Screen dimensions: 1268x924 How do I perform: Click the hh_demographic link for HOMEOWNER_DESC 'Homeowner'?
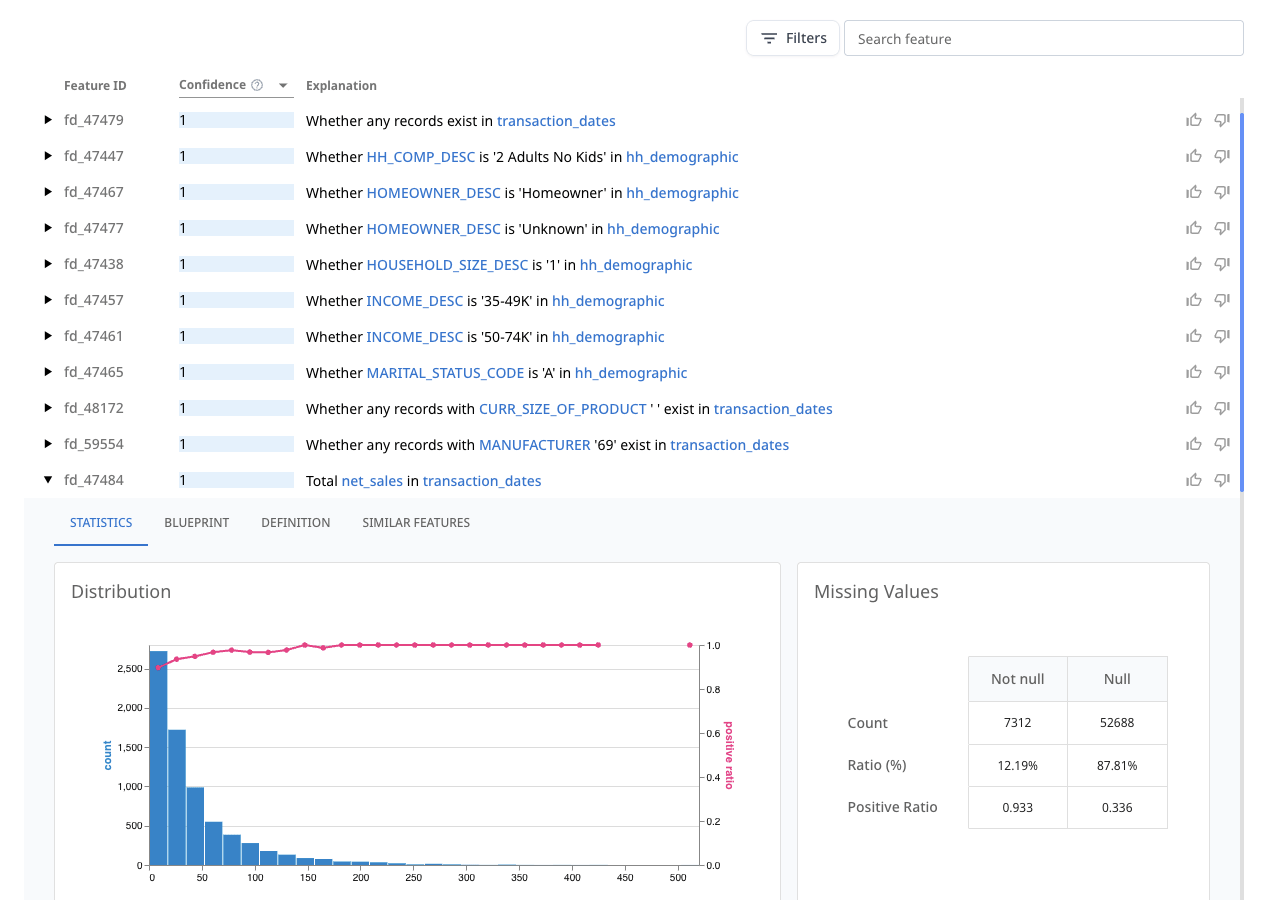[x=682, y=192]
